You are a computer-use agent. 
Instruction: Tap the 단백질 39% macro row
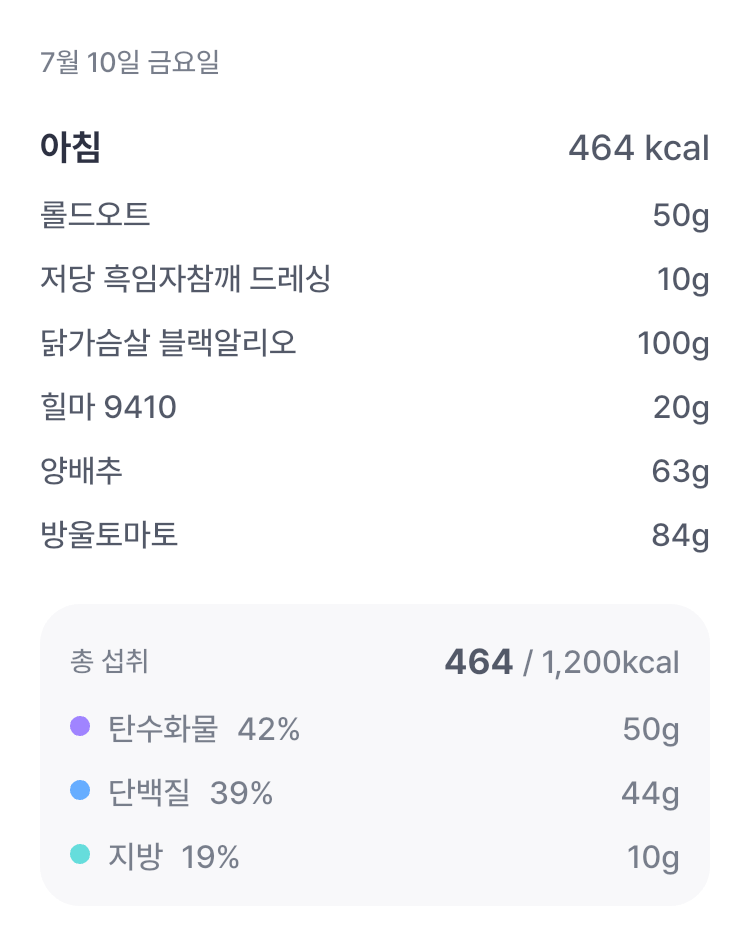[375, 793]
